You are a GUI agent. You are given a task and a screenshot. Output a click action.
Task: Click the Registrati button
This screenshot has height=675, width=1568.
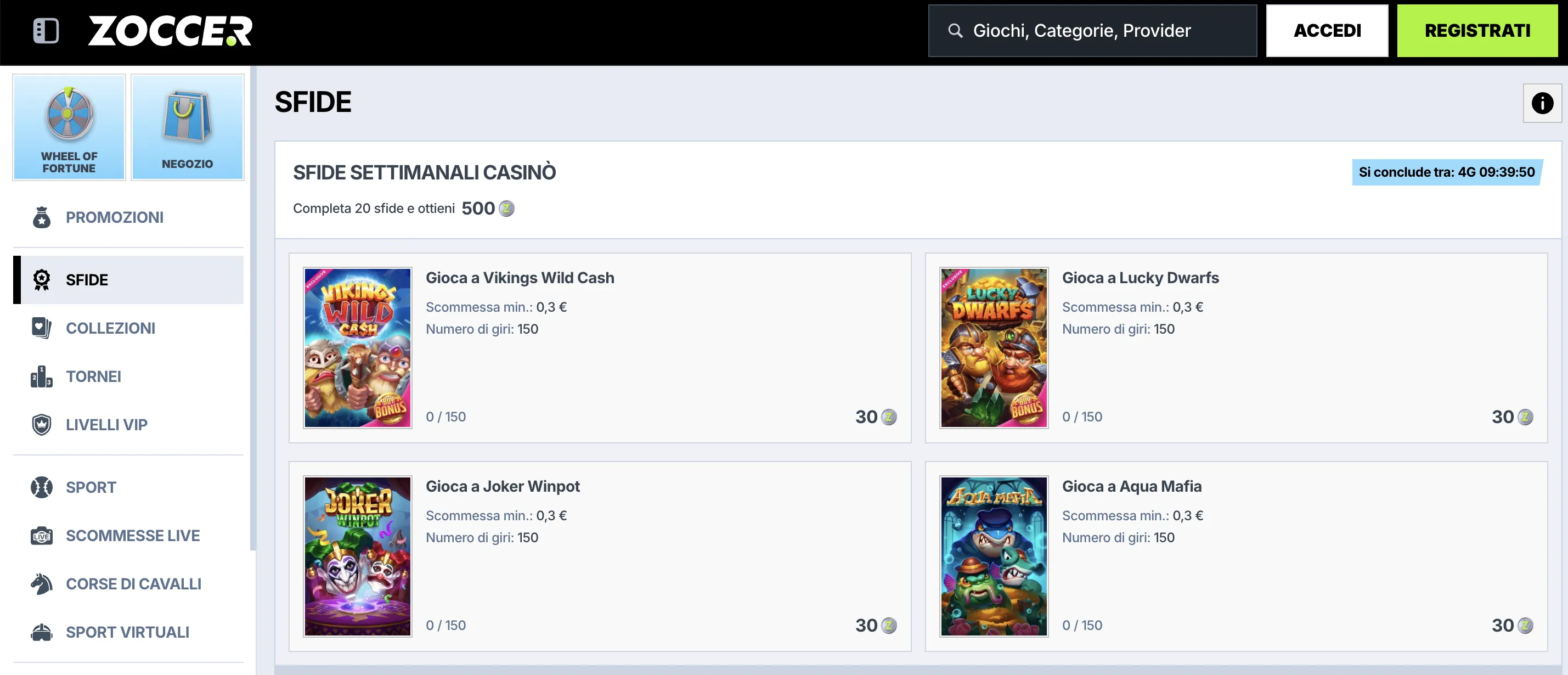point(1477,30)
